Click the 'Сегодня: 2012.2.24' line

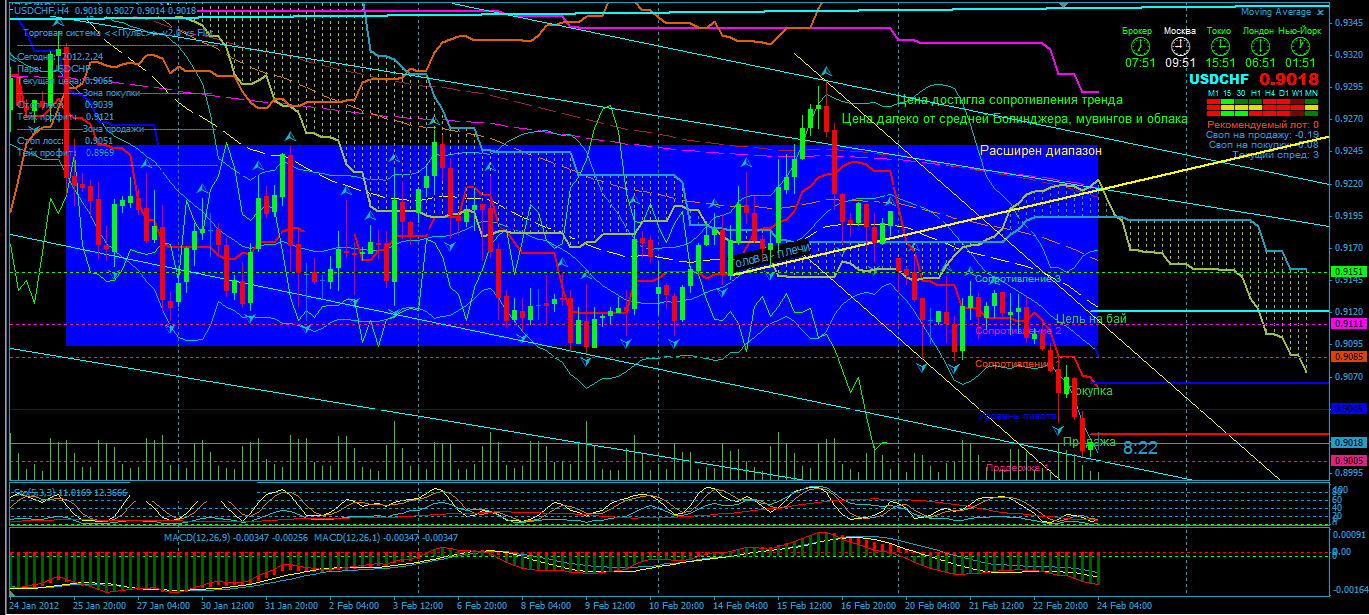[60, 57]
